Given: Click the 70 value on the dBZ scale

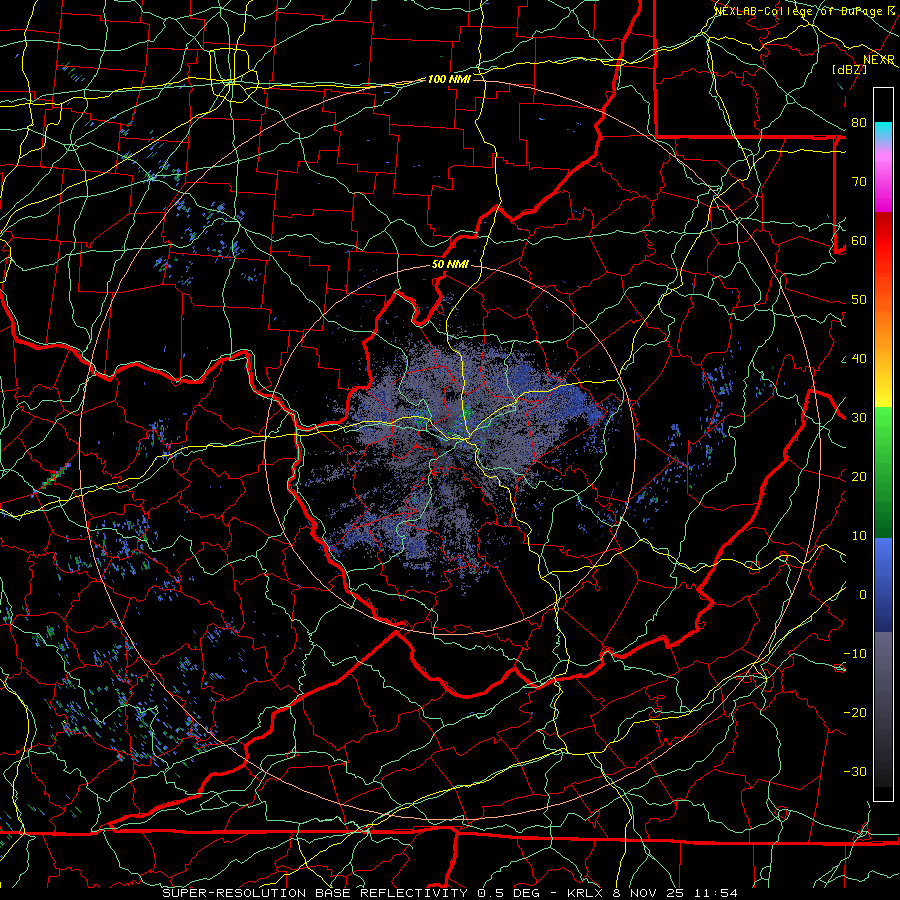Looking at the screenshot, I should [x=859, y=181].
